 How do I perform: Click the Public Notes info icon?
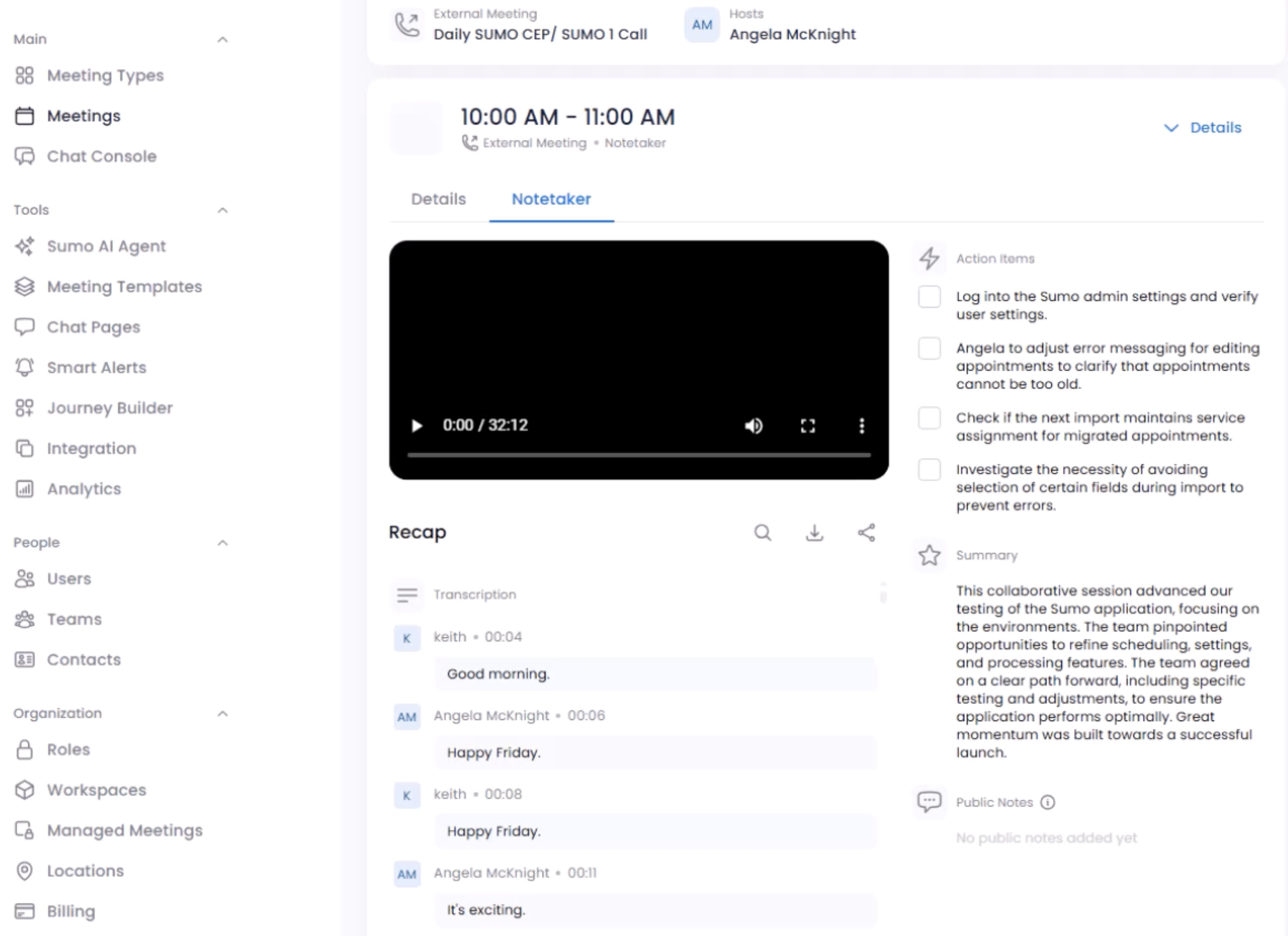pyautogui.click(x=1047, y=803)
